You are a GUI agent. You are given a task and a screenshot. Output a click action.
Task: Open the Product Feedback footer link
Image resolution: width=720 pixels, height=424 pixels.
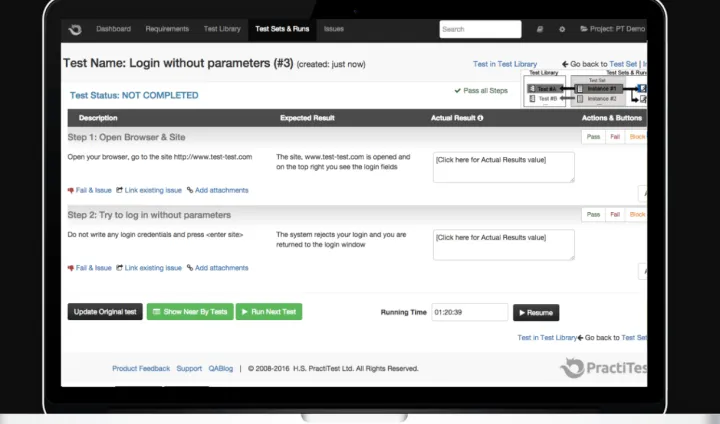[141, 369]
